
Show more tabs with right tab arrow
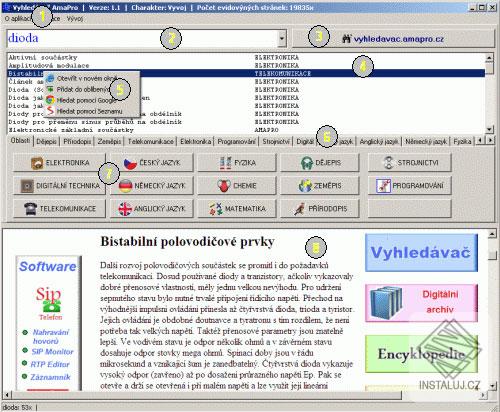click(490, 140)
